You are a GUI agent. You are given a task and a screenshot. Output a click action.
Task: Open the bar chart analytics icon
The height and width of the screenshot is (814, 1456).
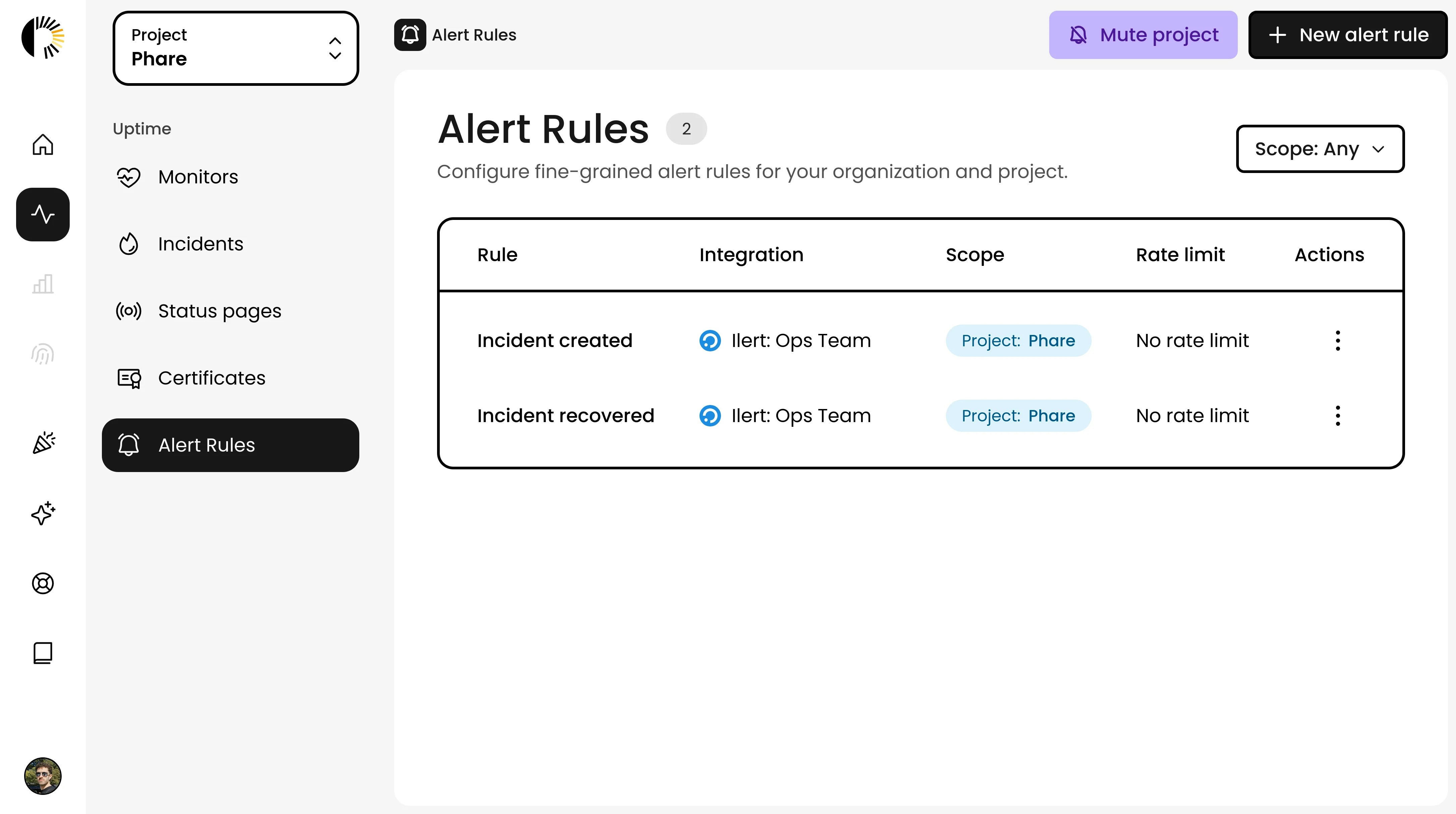click(x=43, y=284)
